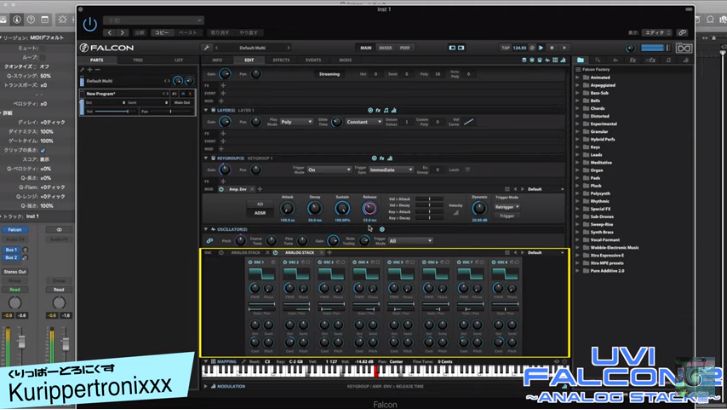Toggle the Amp. Env power button
Image resolution: width=727 pixels, height=410 pixels.
pos(221,189)
